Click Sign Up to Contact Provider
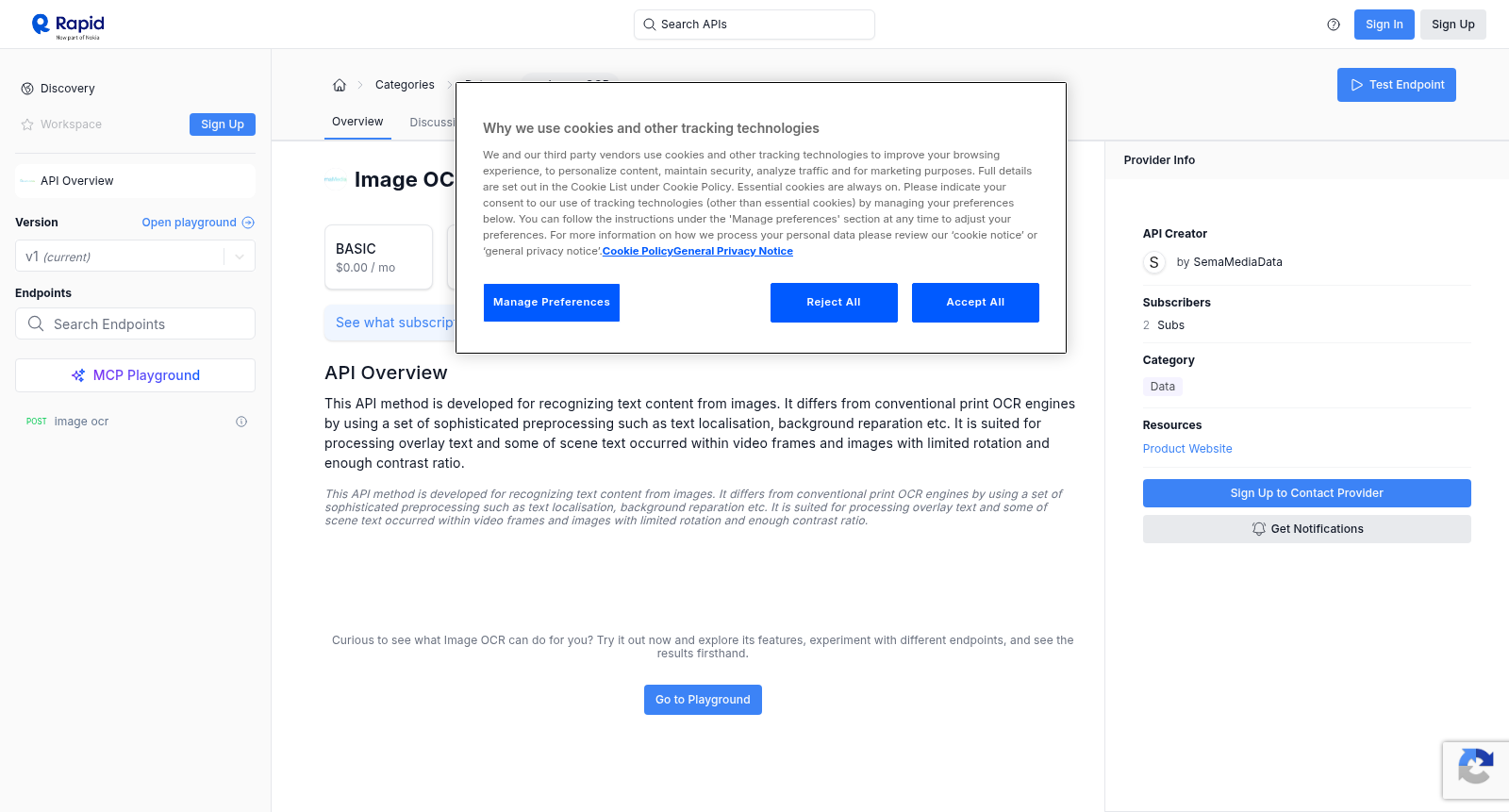1509x812 pixels. 1307,493
